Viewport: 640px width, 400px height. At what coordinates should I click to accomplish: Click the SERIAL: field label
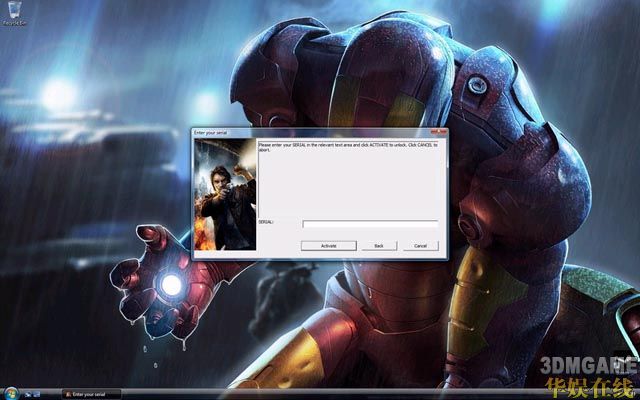point(266,222)
